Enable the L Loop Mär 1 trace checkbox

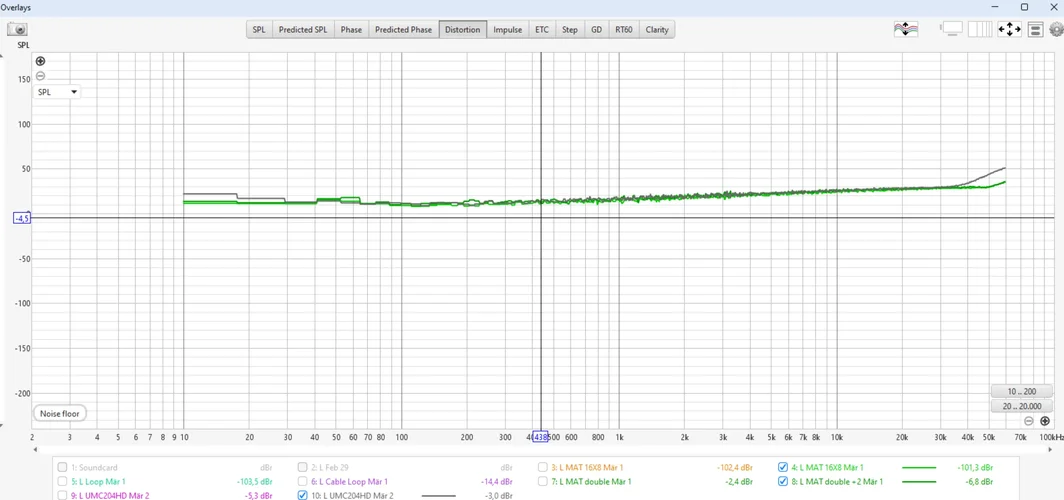pyautogui.click(x=62, y=481)
